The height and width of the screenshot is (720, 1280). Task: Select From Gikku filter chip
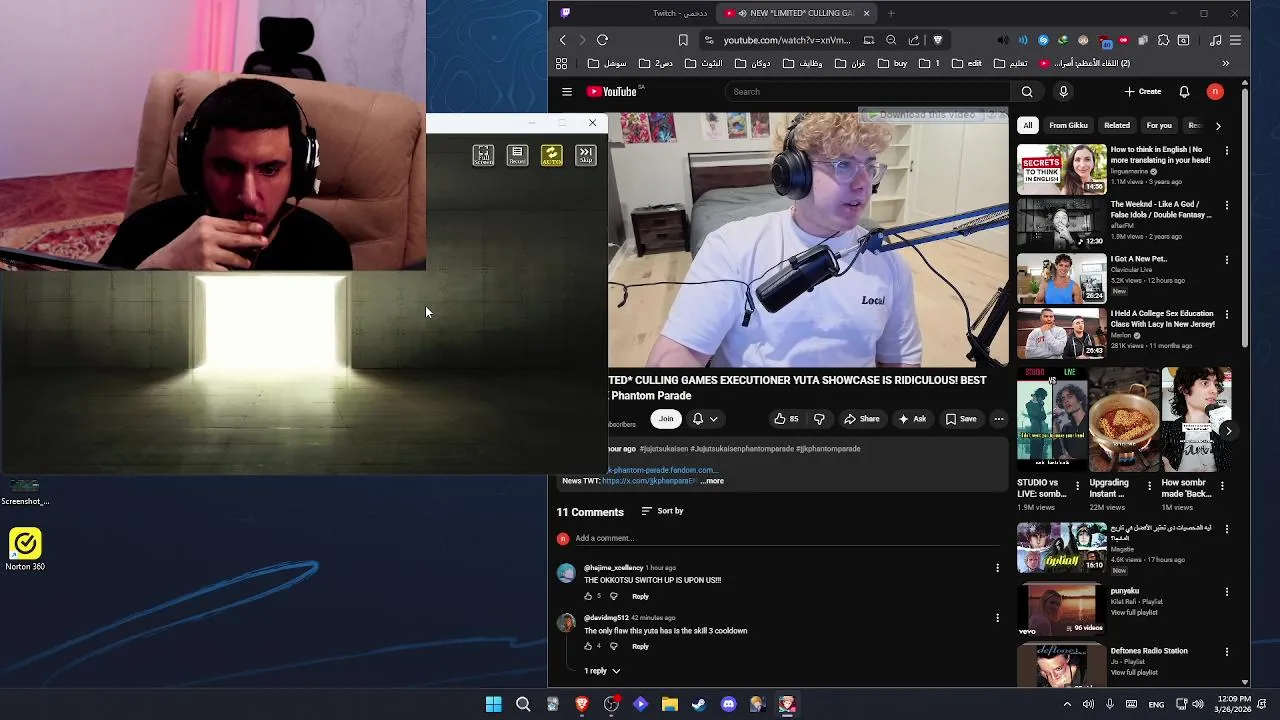click(1068, 126)
